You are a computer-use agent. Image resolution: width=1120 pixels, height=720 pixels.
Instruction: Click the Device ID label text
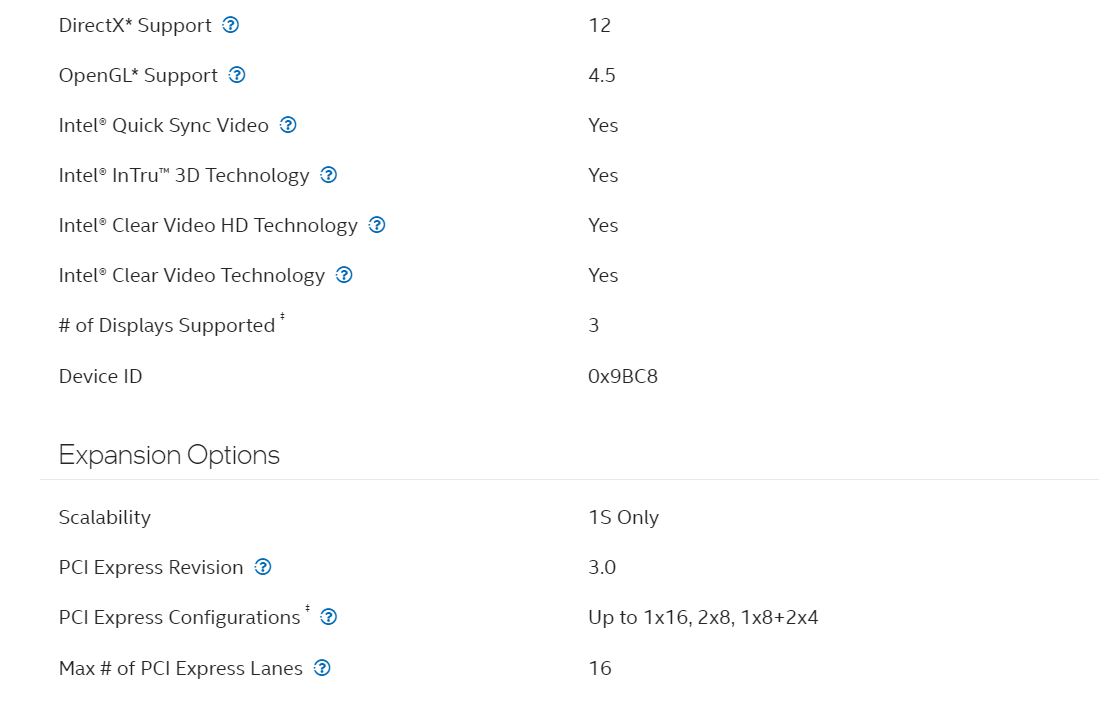coord(101,376)
